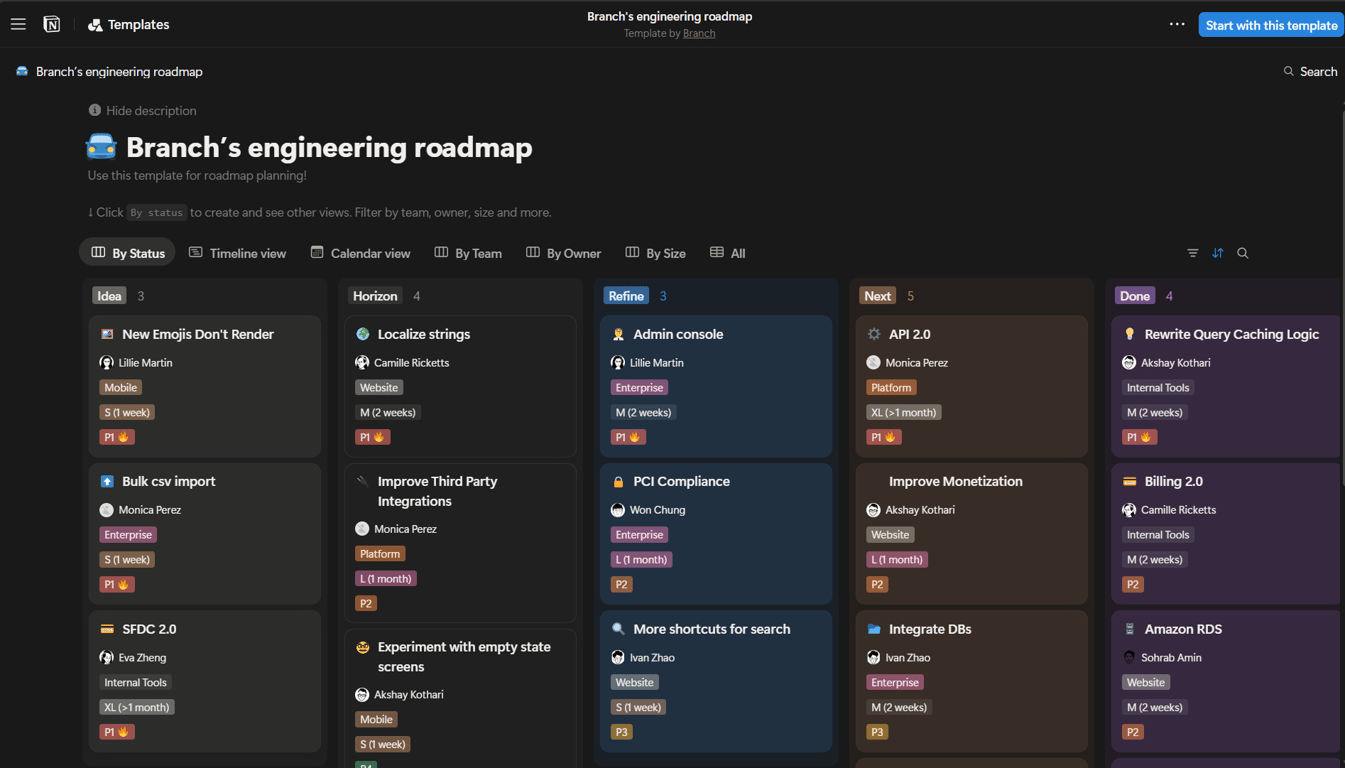Screen dimensions: 1345x768
Task: Click the Admin console person icon
Action: 618,334
